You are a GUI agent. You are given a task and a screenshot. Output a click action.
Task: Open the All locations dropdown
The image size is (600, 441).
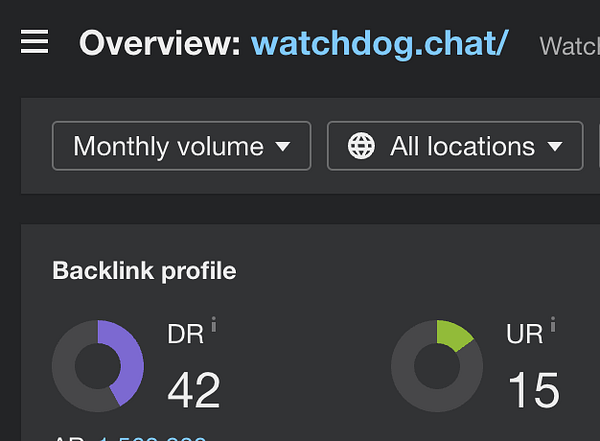[455, 146]
